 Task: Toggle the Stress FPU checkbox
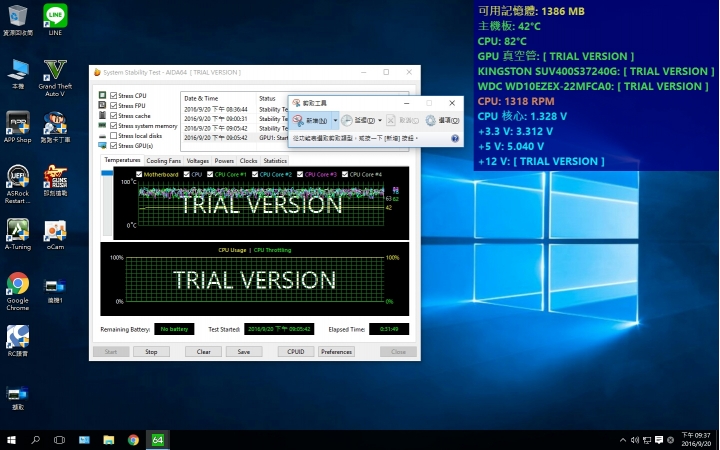point(113,106)
